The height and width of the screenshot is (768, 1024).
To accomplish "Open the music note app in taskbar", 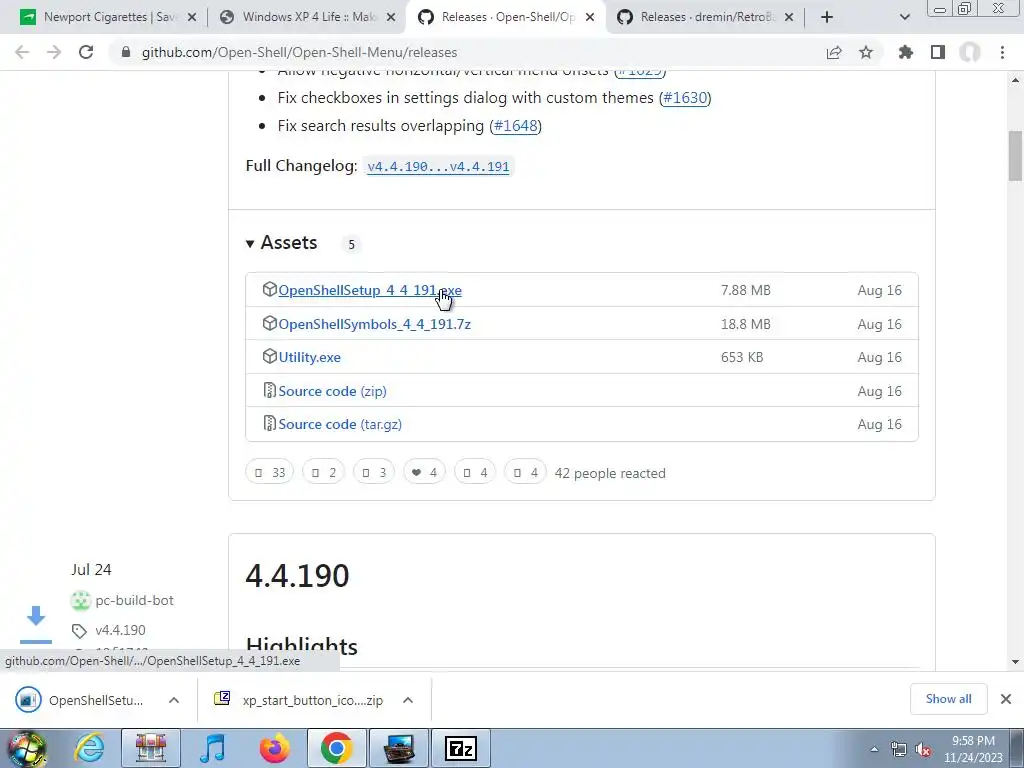I will [x=212, y=748].
